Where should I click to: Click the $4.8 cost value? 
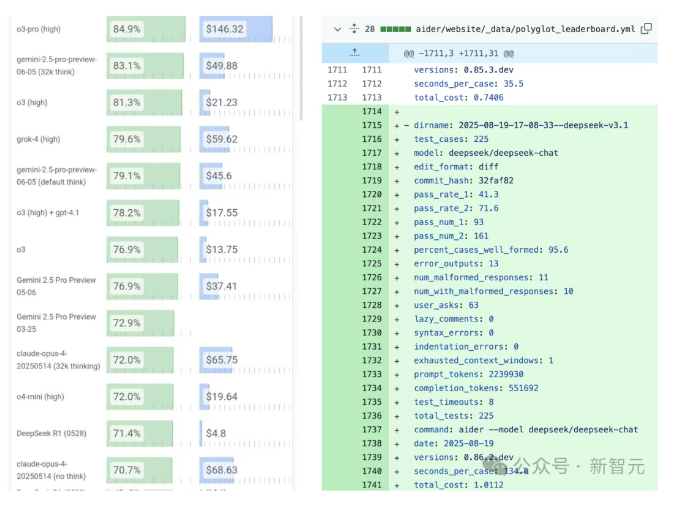216,433
